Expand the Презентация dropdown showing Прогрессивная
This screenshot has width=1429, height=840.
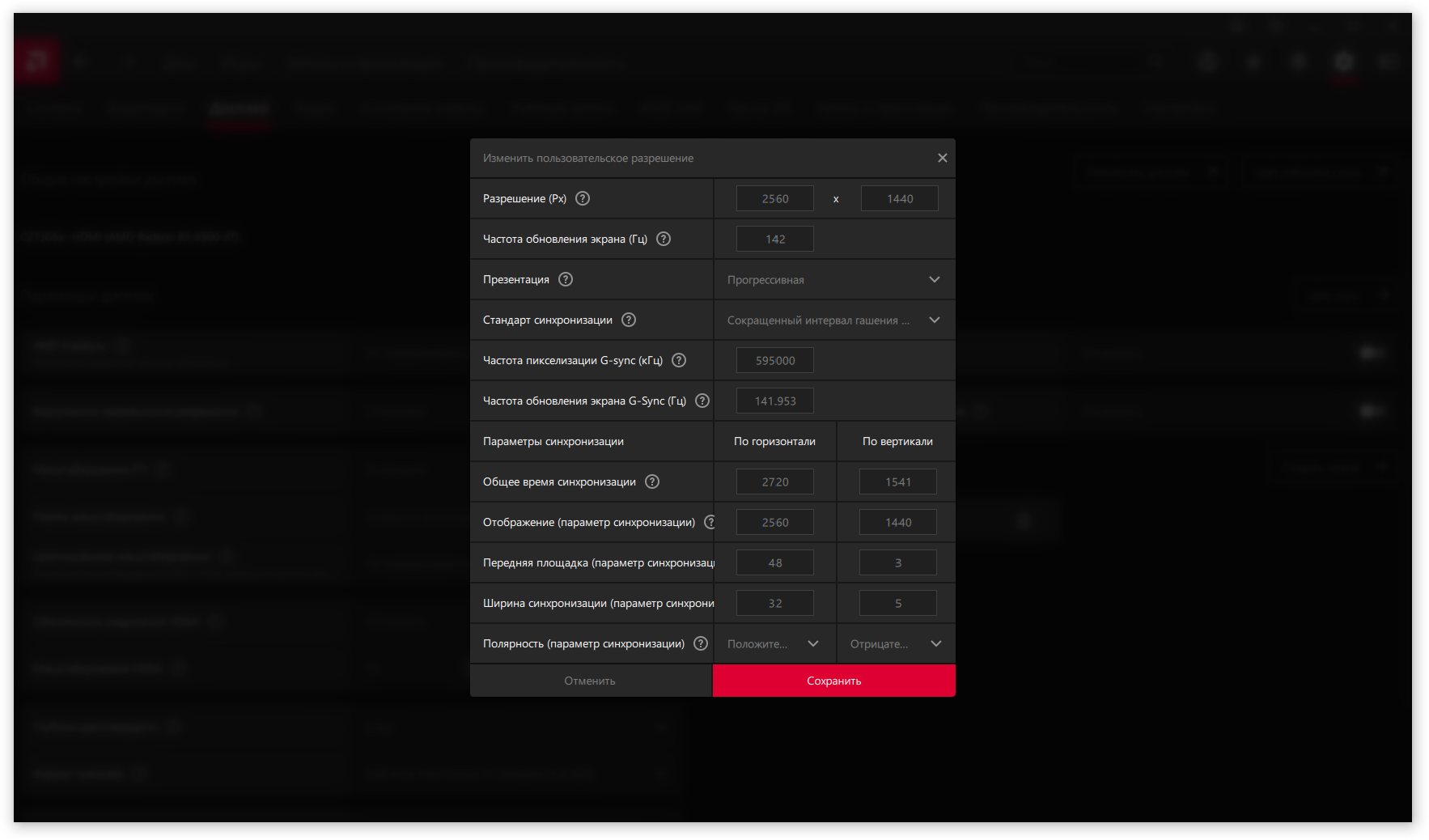(834, 279)
